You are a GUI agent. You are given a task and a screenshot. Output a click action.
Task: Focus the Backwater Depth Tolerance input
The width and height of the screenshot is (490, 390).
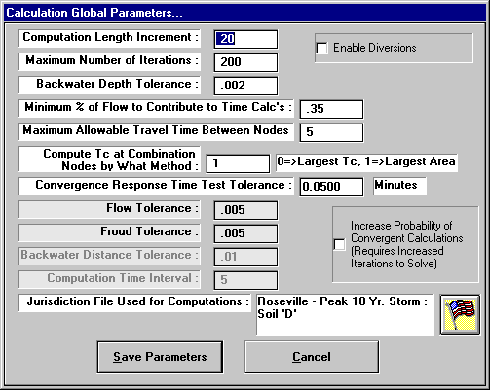pyautogui.click(x=246, y=86)
